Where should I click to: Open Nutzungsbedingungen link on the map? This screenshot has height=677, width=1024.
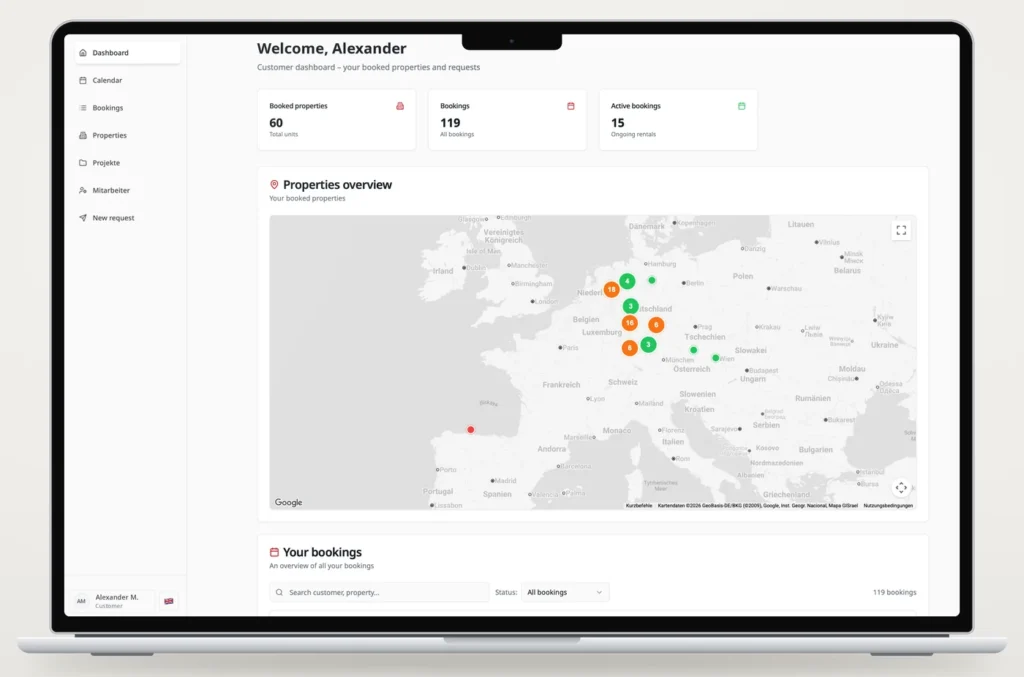tap(888, 505)
